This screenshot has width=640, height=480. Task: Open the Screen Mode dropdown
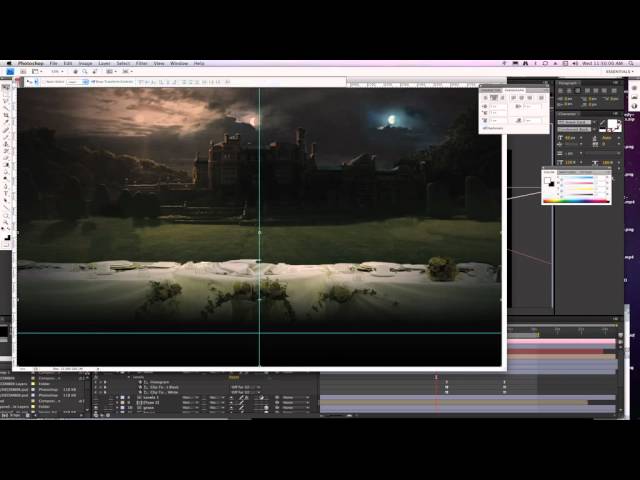127,72
